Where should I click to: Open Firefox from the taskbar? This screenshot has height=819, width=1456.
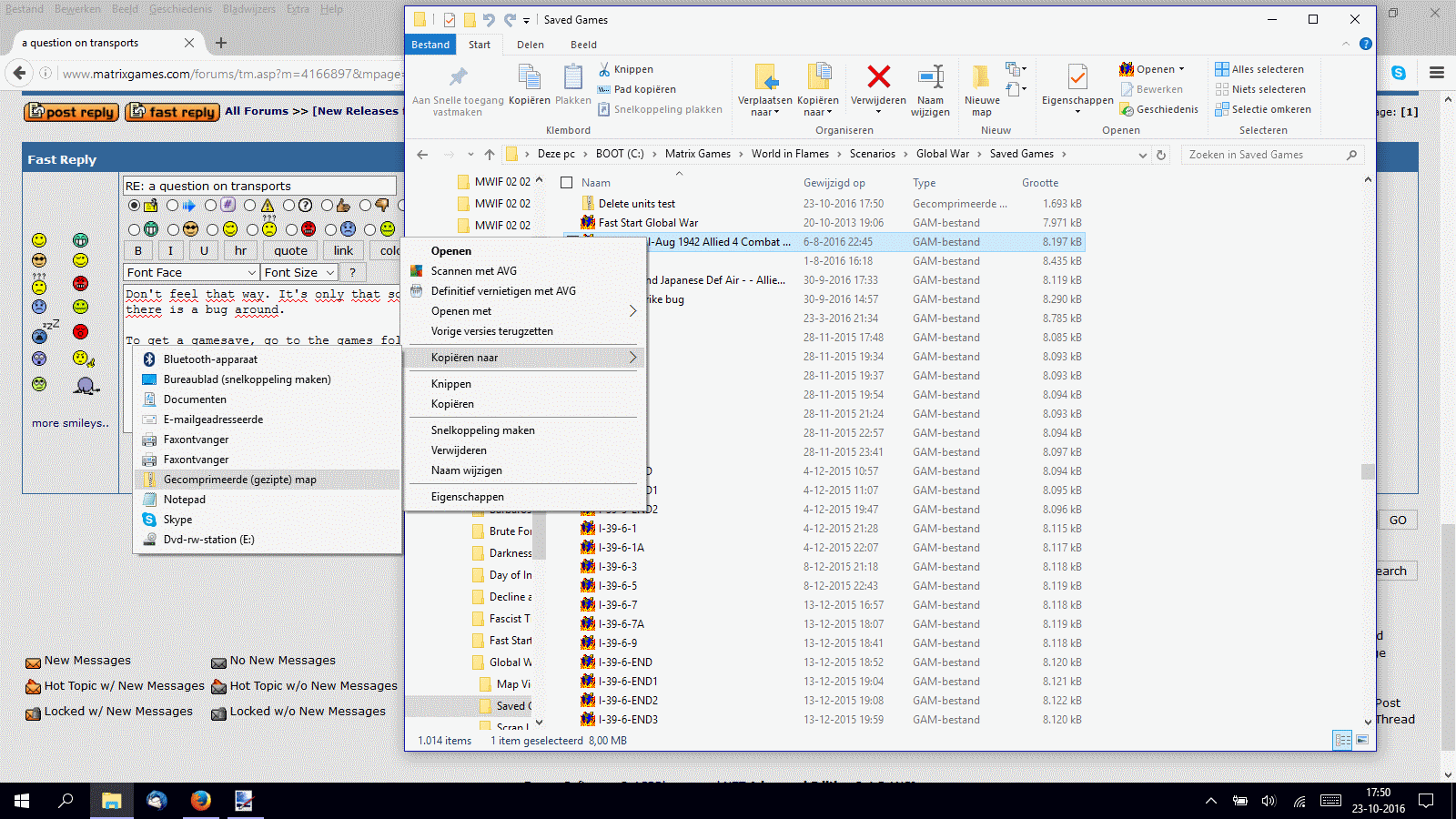200,800
